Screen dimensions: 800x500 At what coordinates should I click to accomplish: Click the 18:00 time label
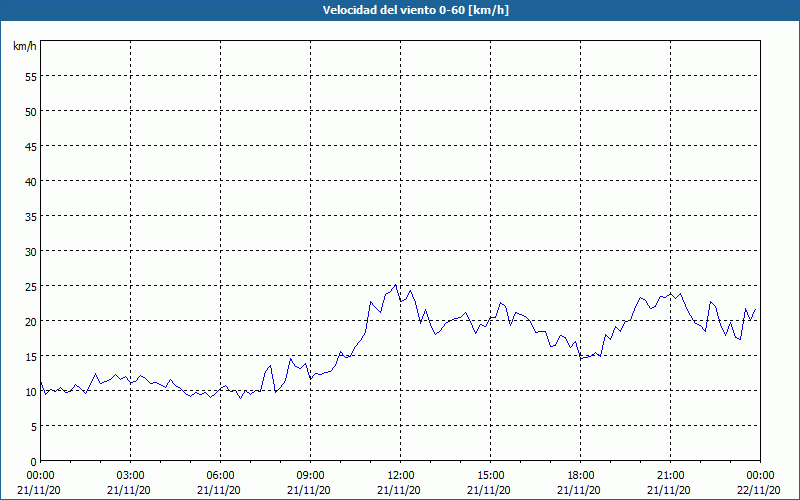(581, 476)
